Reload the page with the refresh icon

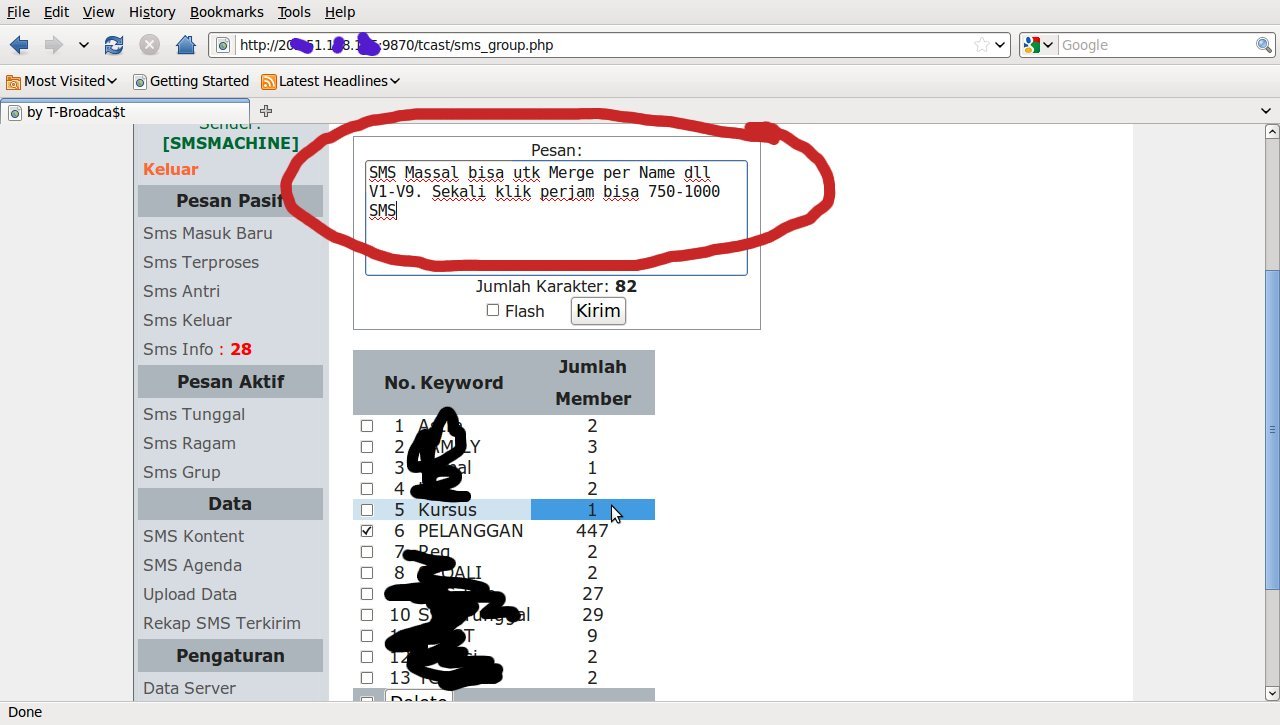pyautogui.click(x=114, y=45)
